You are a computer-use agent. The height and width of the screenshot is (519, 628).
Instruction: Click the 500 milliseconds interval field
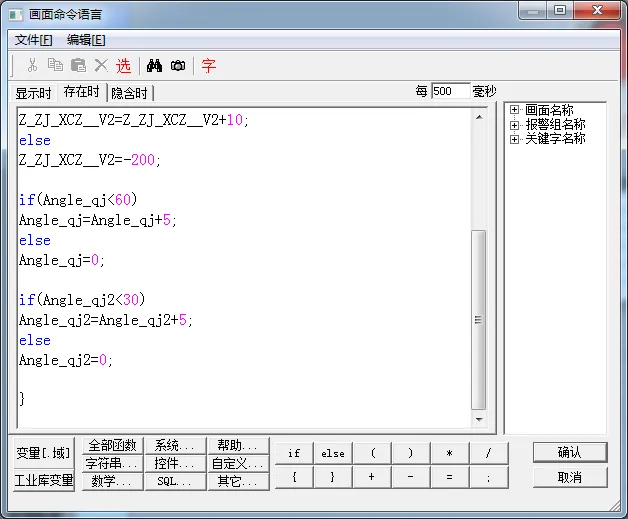click(451, 91)
